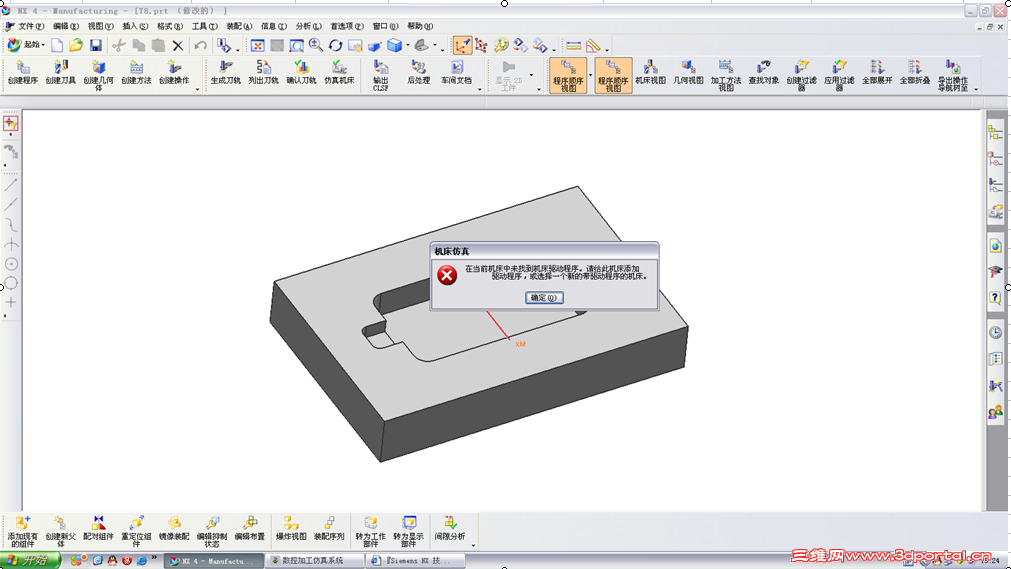Click the Help question-mark icon in right sidebar
The image size is (1011, 569).
(996, 297)
